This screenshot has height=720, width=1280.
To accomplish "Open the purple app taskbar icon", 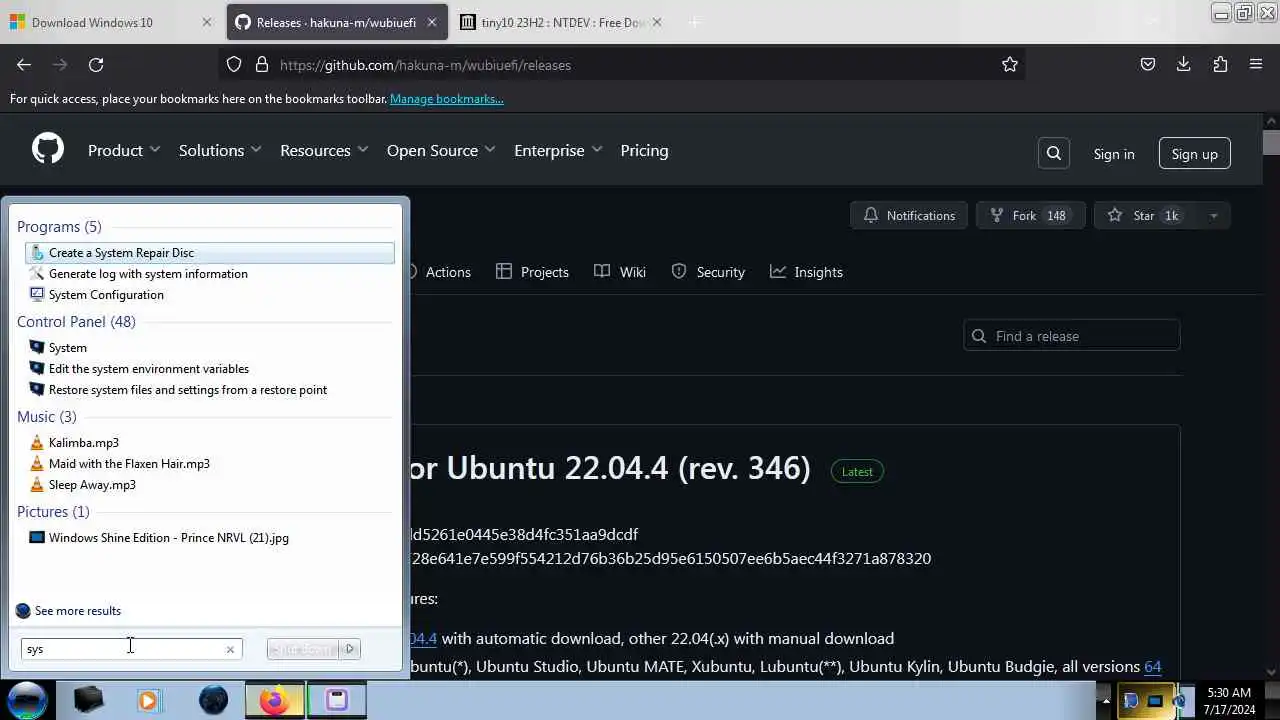I will click(337, 700).
